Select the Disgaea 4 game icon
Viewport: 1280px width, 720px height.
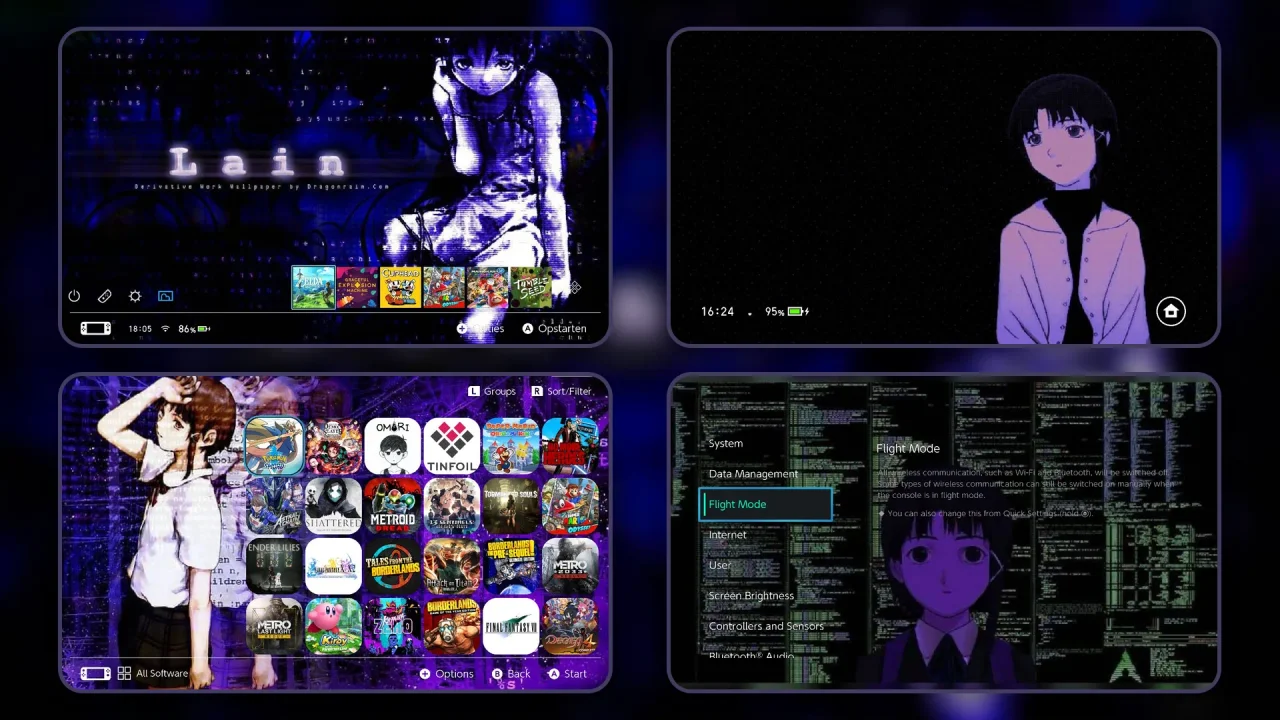pos(570,626)
